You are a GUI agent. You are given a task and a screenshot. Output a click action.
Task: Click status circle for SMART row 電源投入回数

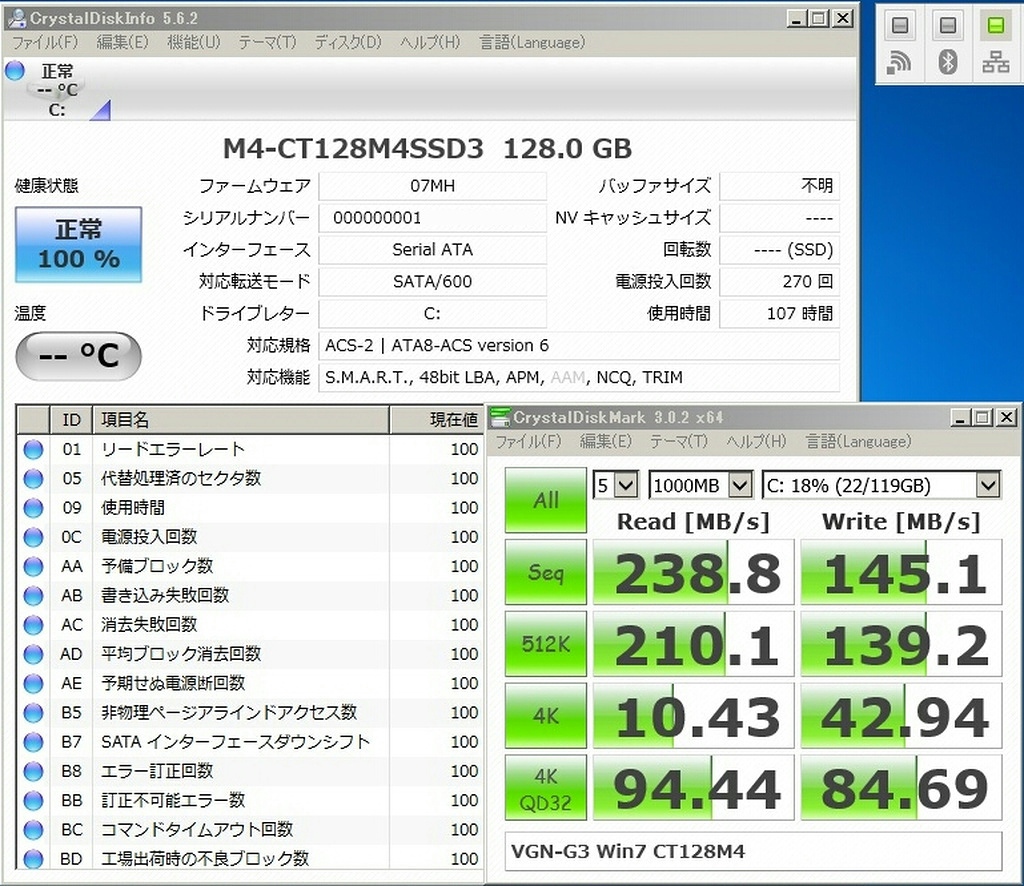coord(33,537)
